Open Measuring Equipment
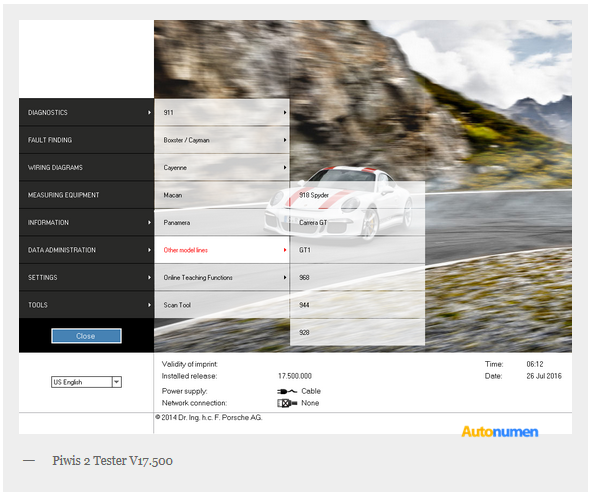This screenshot has width=599, height=497. click(x=86, y=195)
